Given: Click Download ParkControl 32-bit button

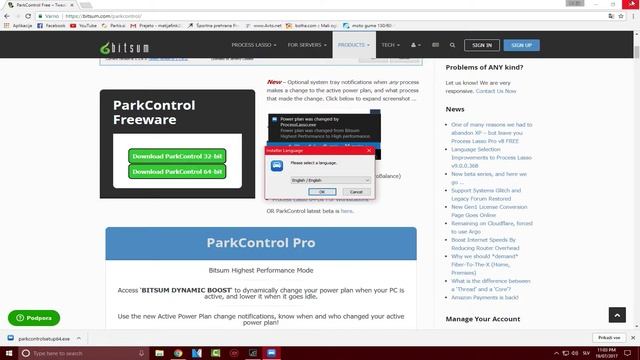Looking at the screenshot, I should point(177,156).
